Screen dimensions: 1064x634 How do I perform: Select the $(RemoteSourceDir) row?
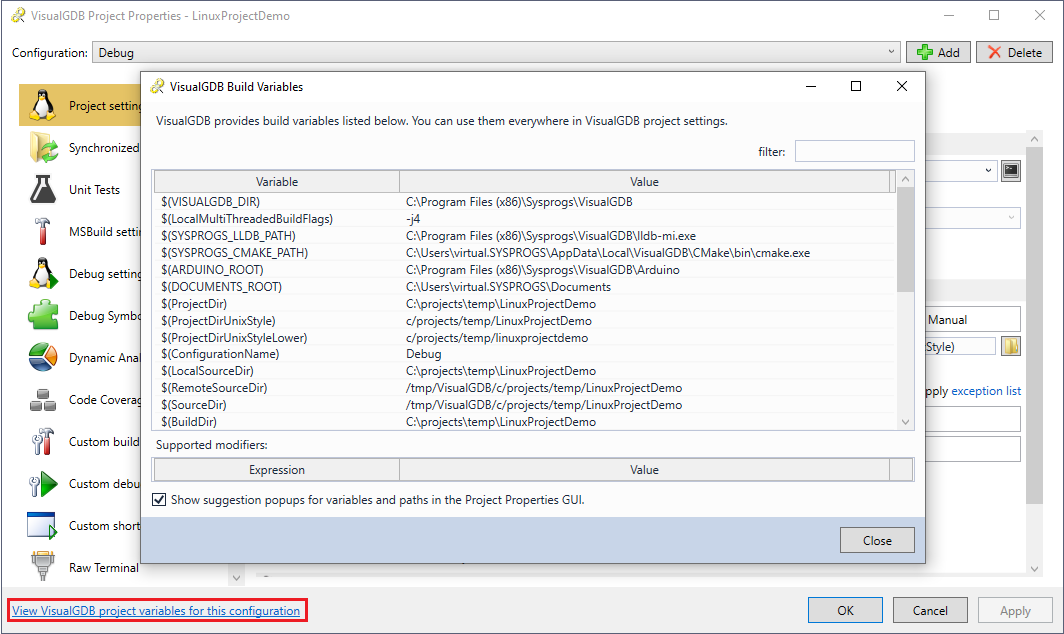point(525,388)
